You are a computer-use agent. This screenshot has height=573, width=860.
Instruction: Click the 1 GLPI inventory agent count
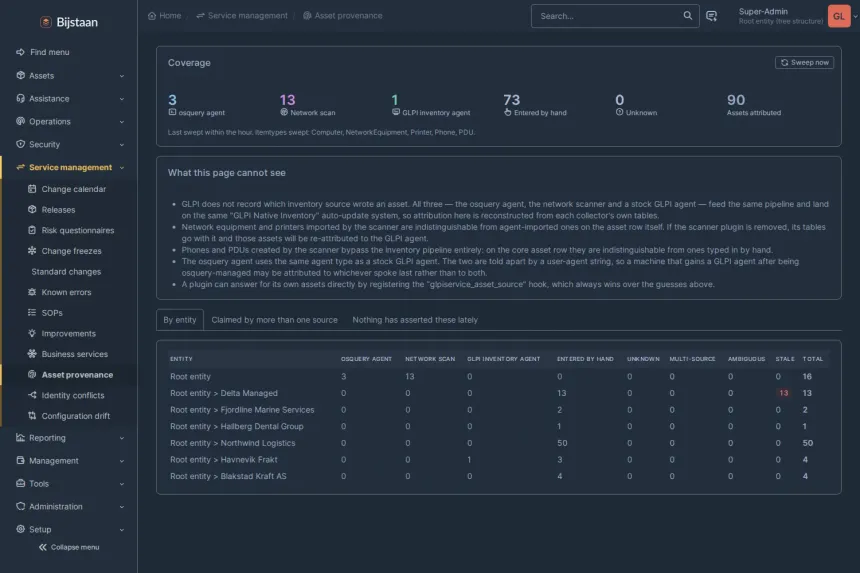point(394,100)
